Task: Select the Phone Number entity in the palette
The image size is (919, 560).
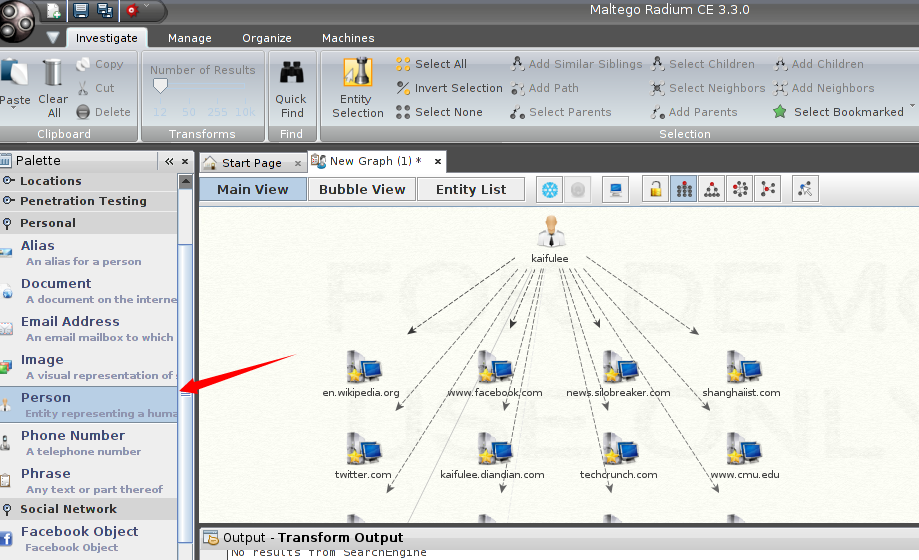Action: coord(89,443)
